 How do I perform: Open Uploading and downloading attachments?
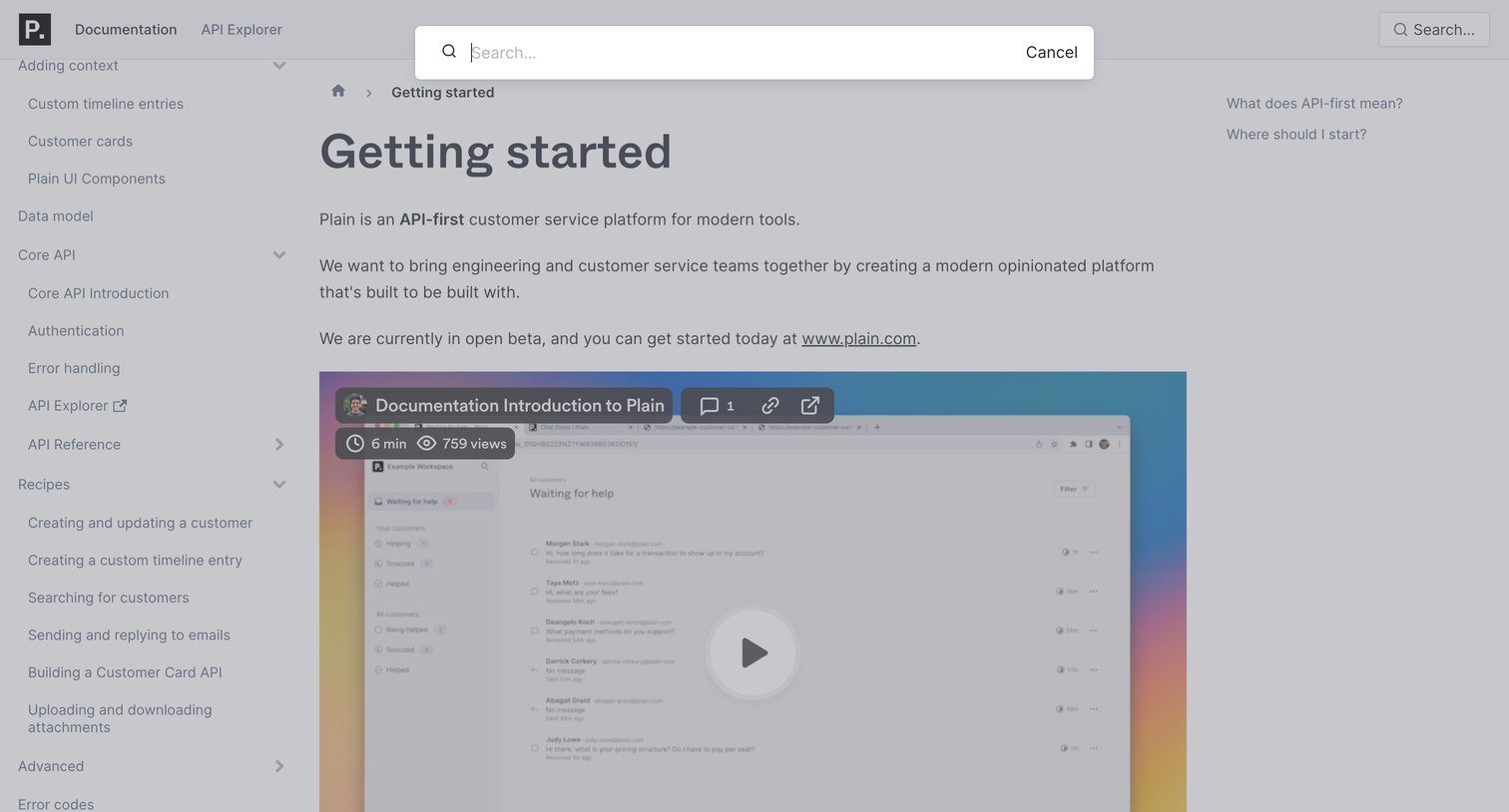click(x=120, y=718)
